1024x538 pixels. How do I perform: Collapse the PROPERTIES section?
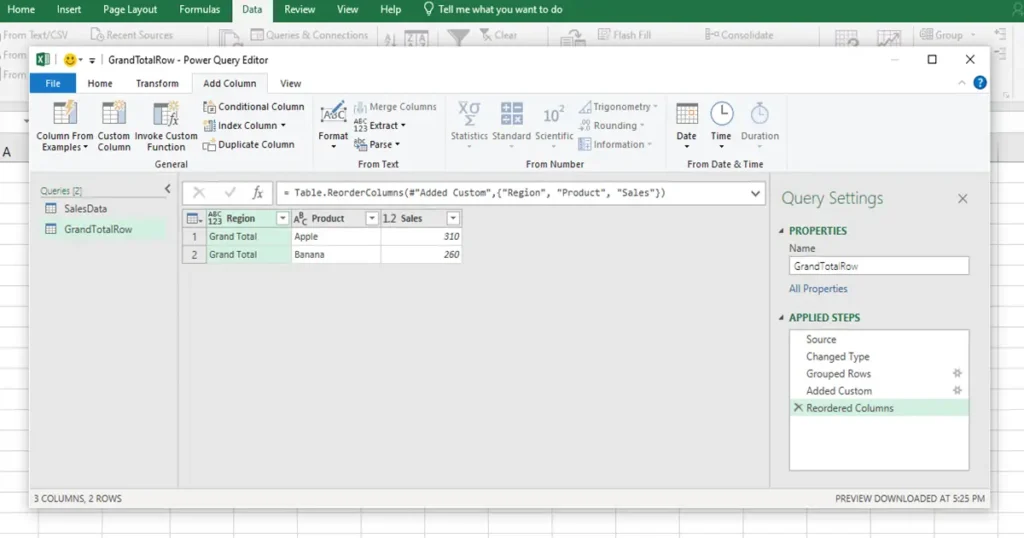click(782, 230)
